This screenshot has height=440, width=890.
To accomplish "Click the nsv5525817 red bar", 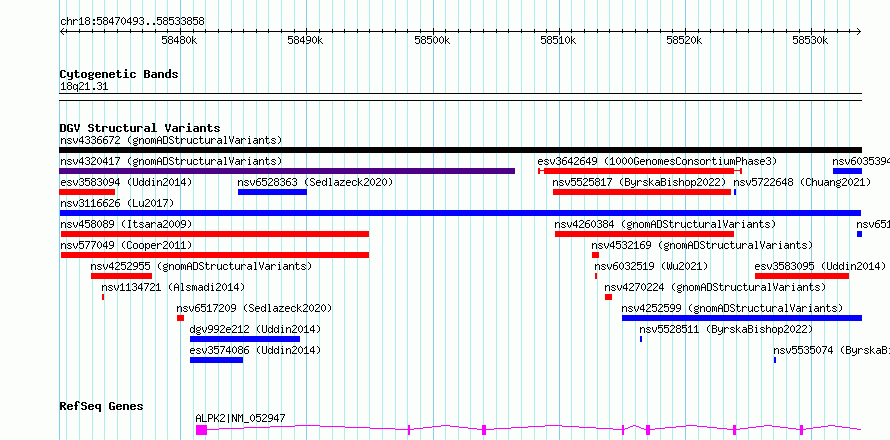I will 642,192.
